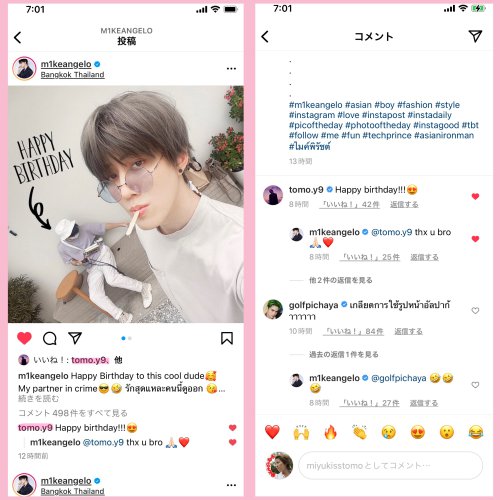This screenshot has width=500, height=500.
Task: Go back from the post screen
Action: (x=18, y=37)
